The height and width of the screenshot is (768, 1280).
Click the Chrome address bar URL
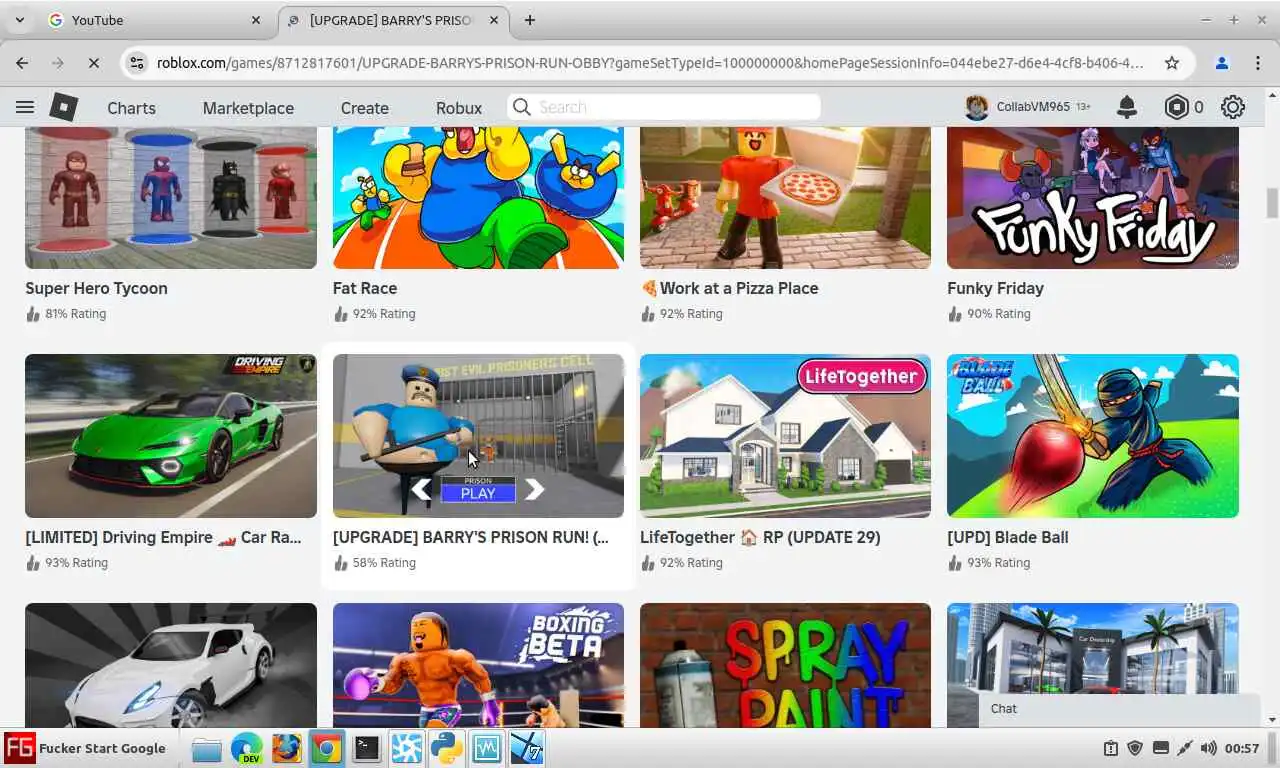click(x=650, y=63)
